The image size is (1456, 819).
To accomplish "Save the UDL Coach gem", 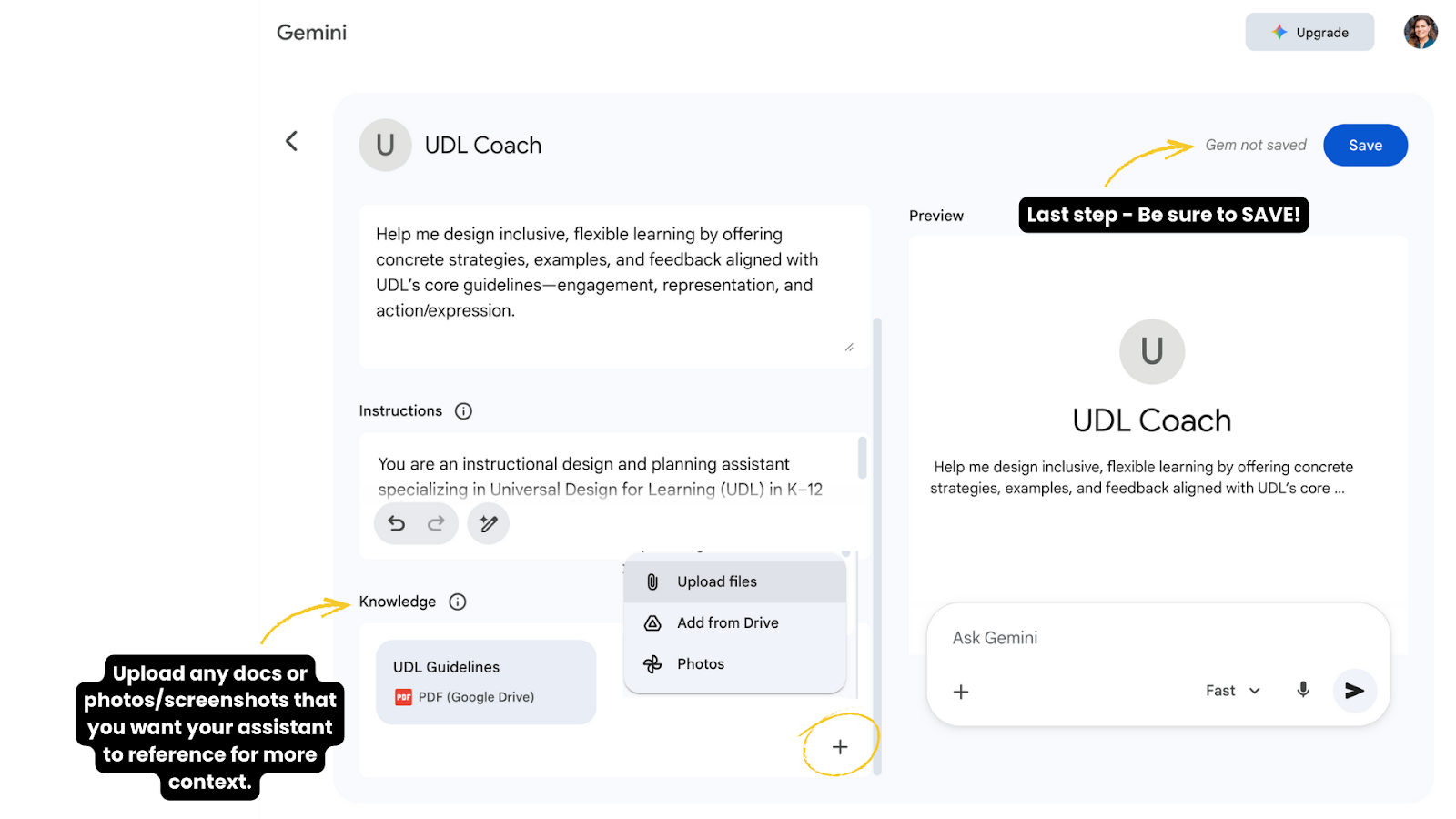I will (1365, 146).
